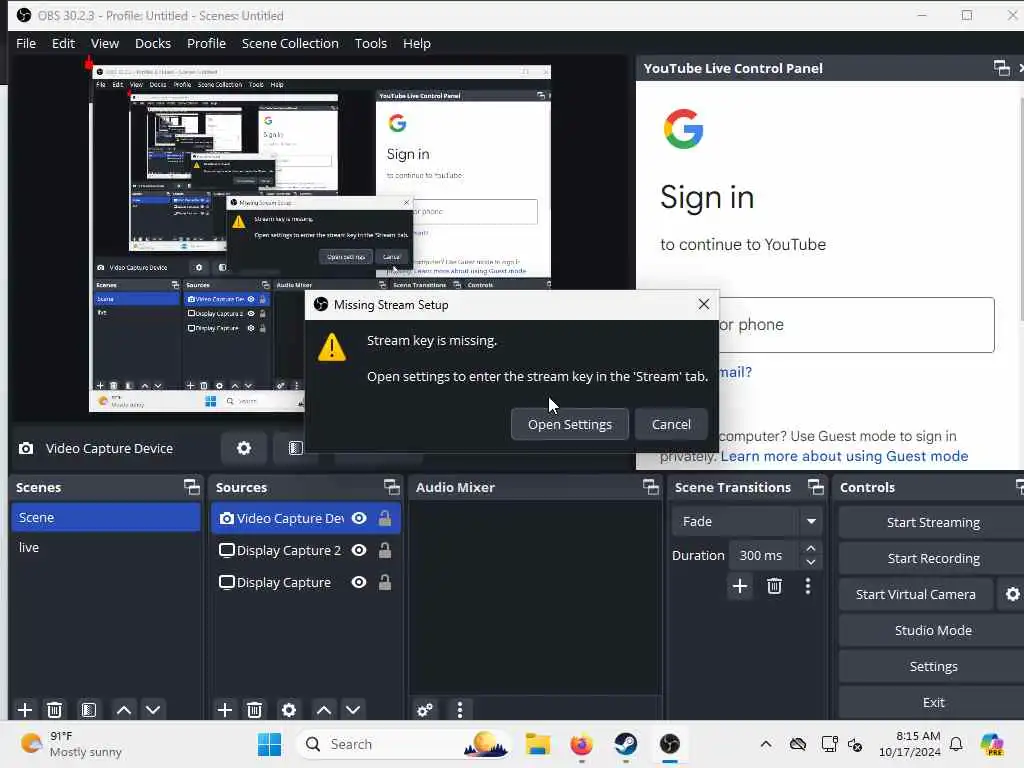Select Display Capture 2 source row
Screen dimensions: 1024x768
306,550
